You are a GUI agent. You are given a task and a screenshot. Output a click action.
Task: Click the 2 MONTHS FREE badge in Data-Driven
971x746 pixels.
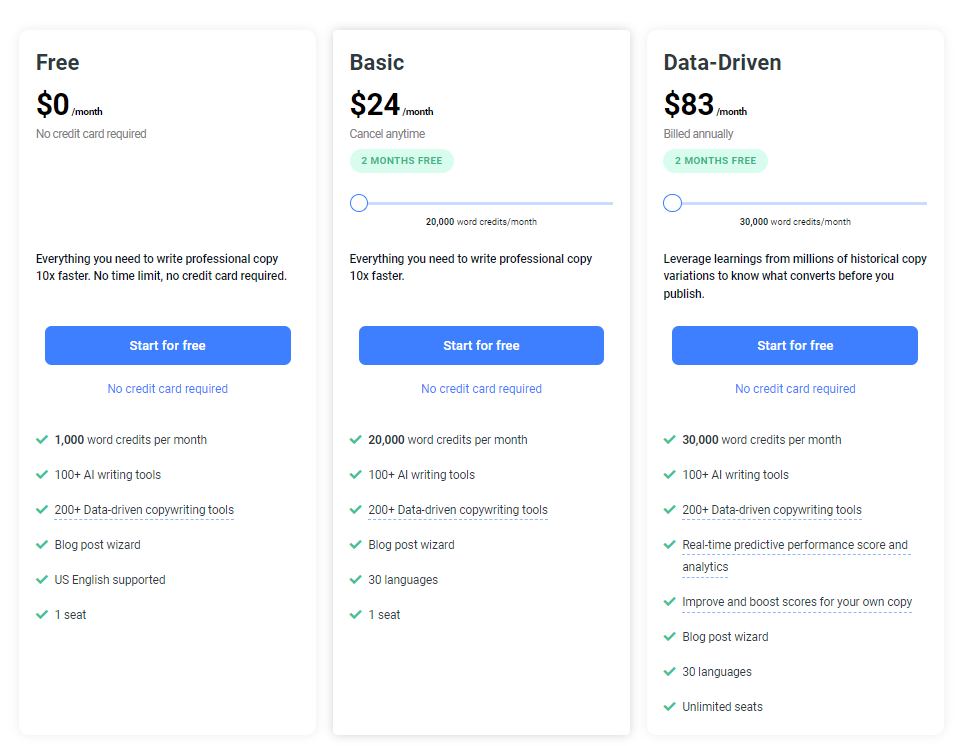[x=715, y=161]
